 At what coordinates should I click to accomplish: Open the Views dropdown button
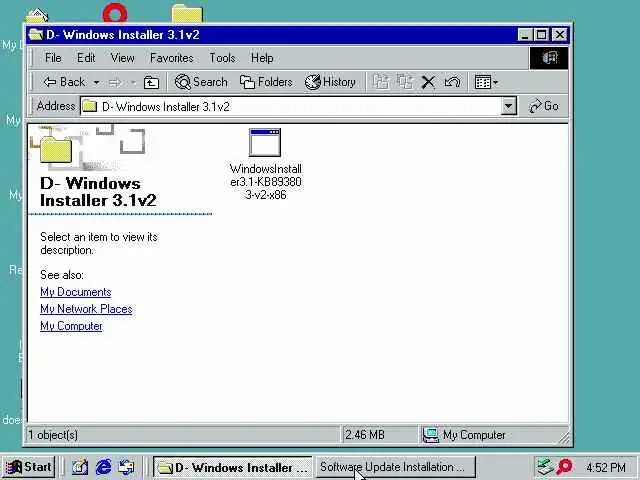tap(486, 82)
